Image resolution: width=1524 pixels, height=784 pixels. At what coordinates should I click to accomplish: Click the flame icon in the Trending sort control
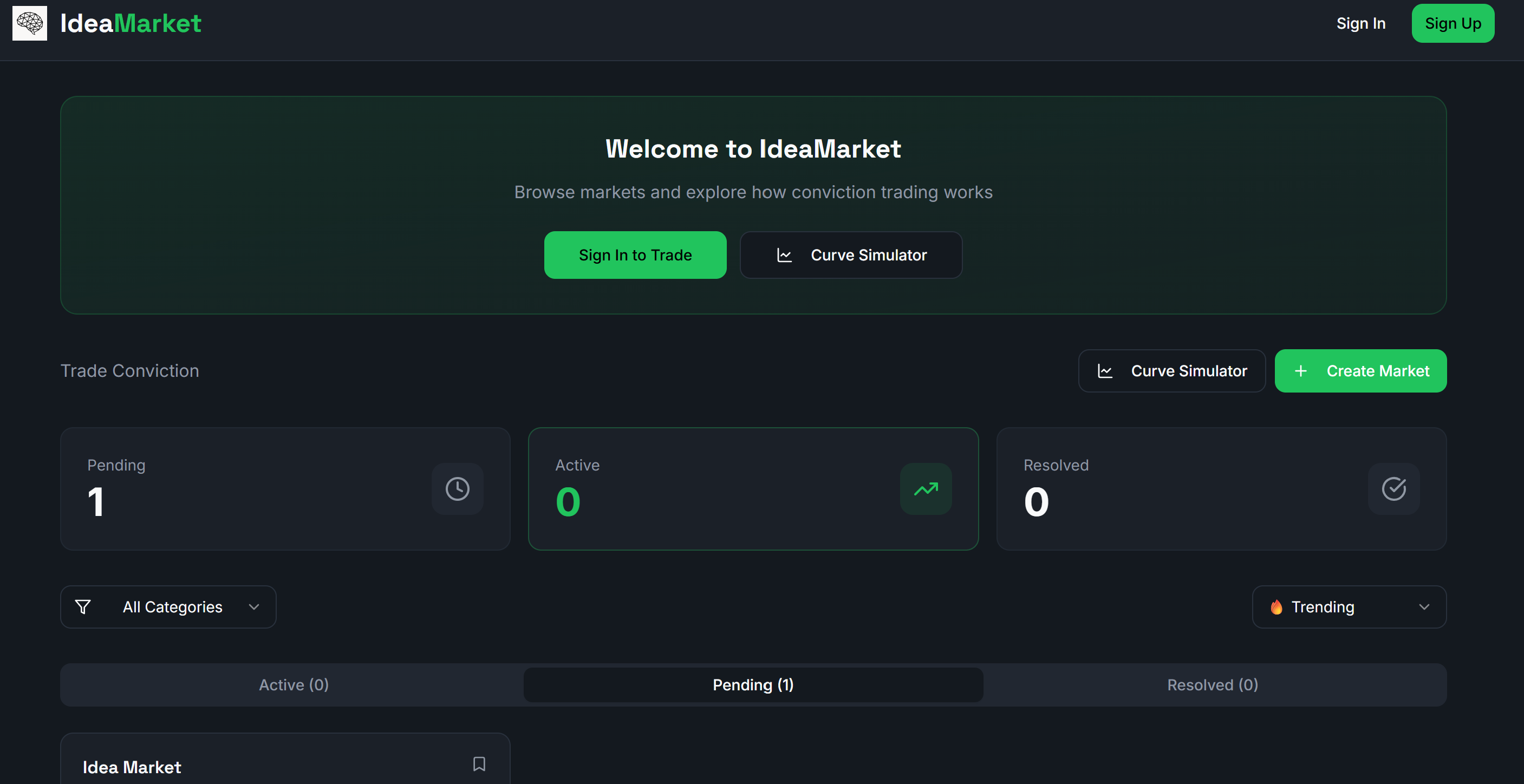pyautogui.click(x=1276, y=606)
